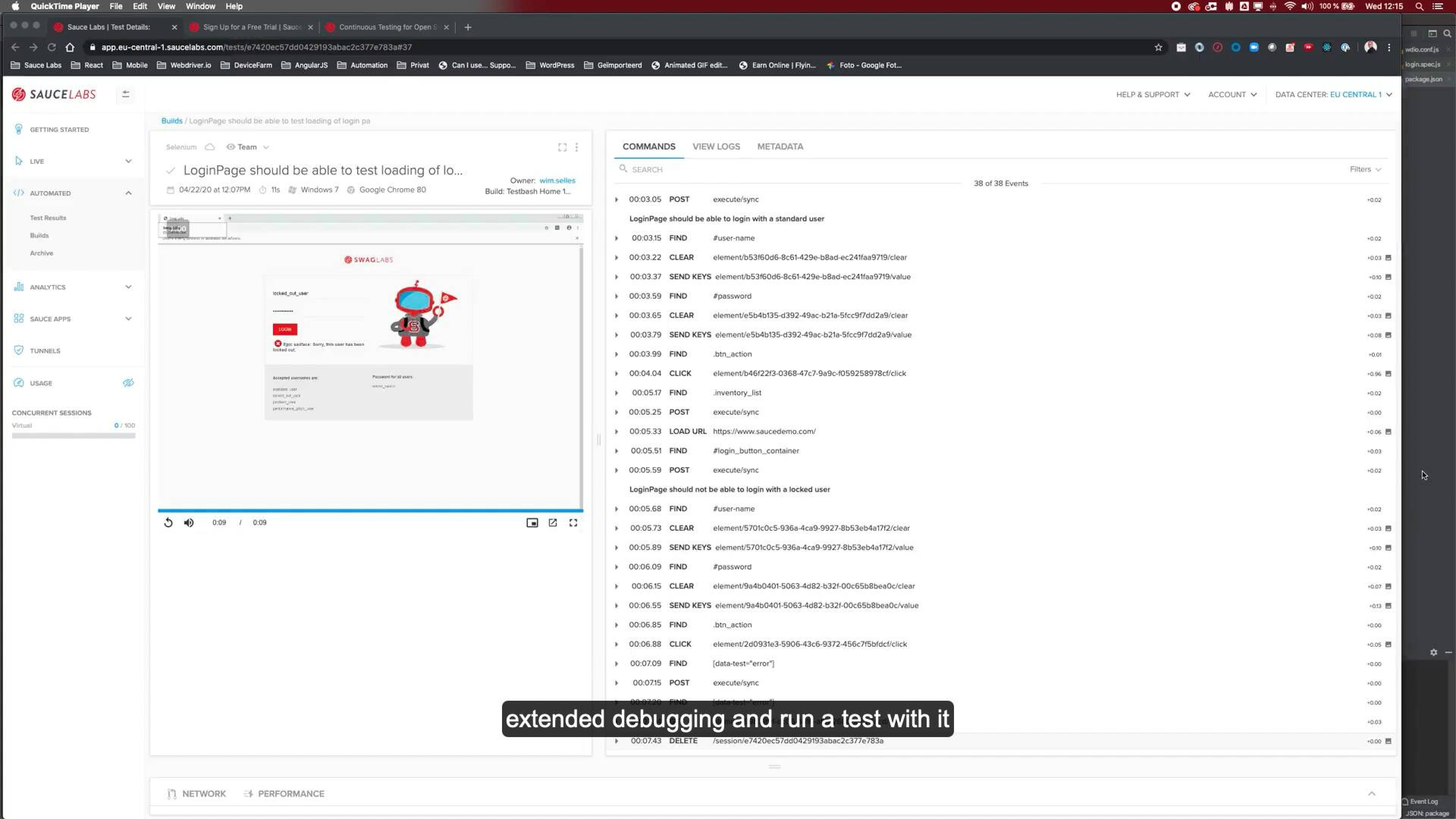
Task: Click the Sauce Labs logo
Action: click(54, 94)
